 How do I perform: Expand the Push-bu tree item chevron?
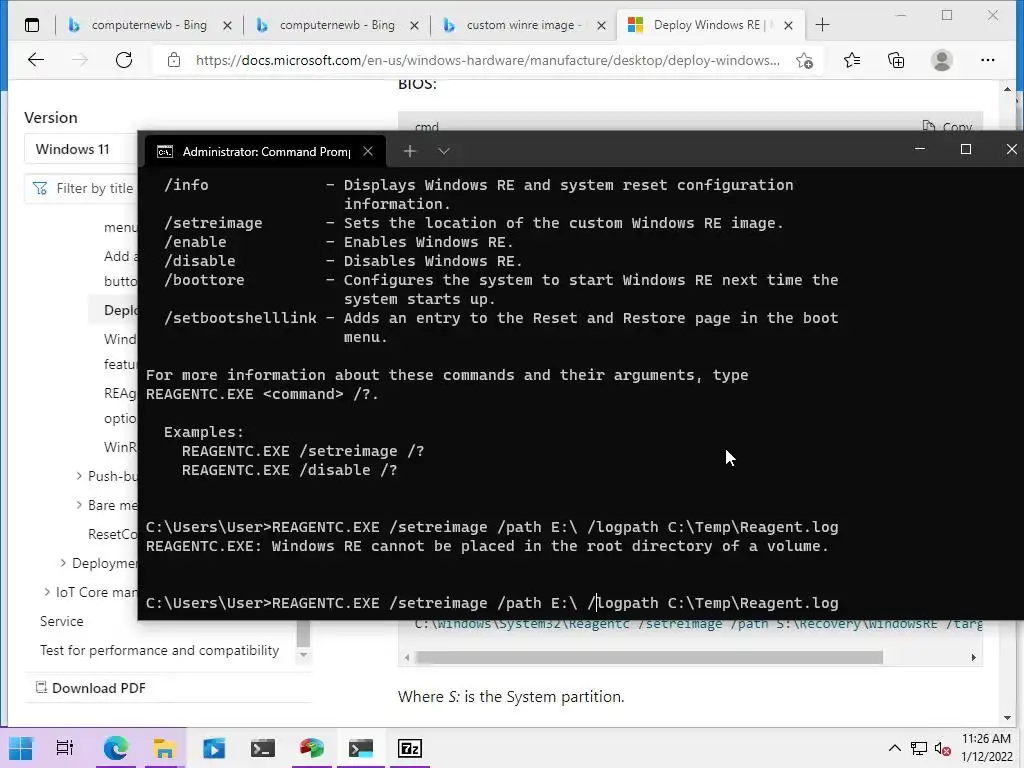click(79, 476)
